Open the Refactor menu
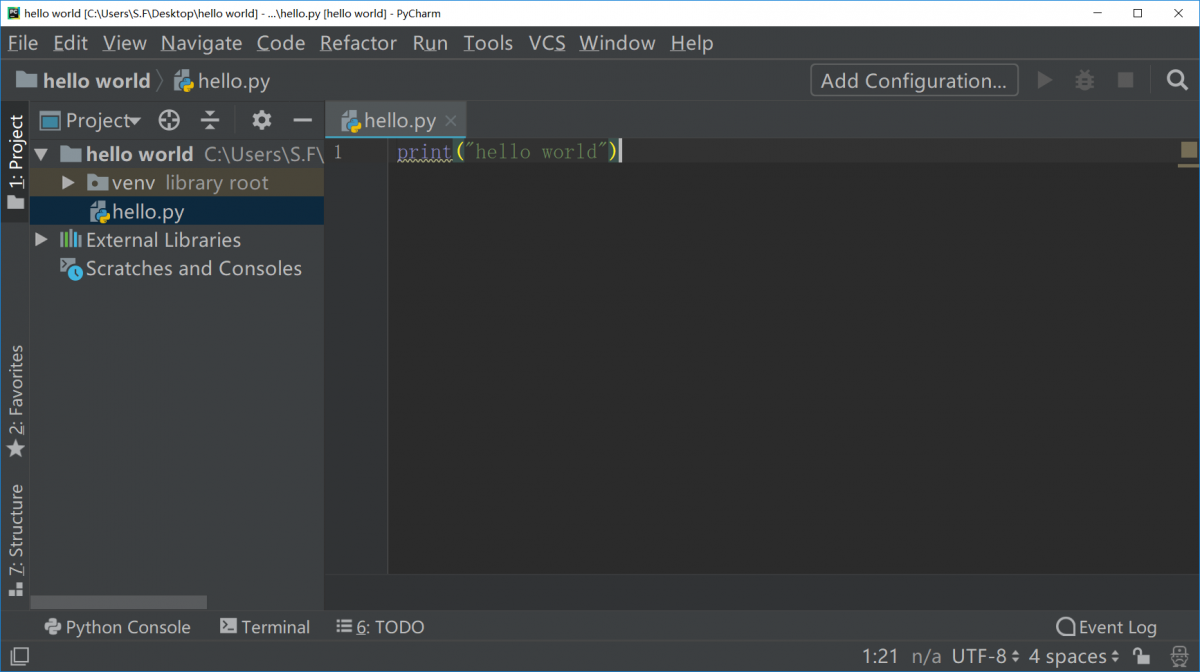The image size is (1200, 672). 359,43
